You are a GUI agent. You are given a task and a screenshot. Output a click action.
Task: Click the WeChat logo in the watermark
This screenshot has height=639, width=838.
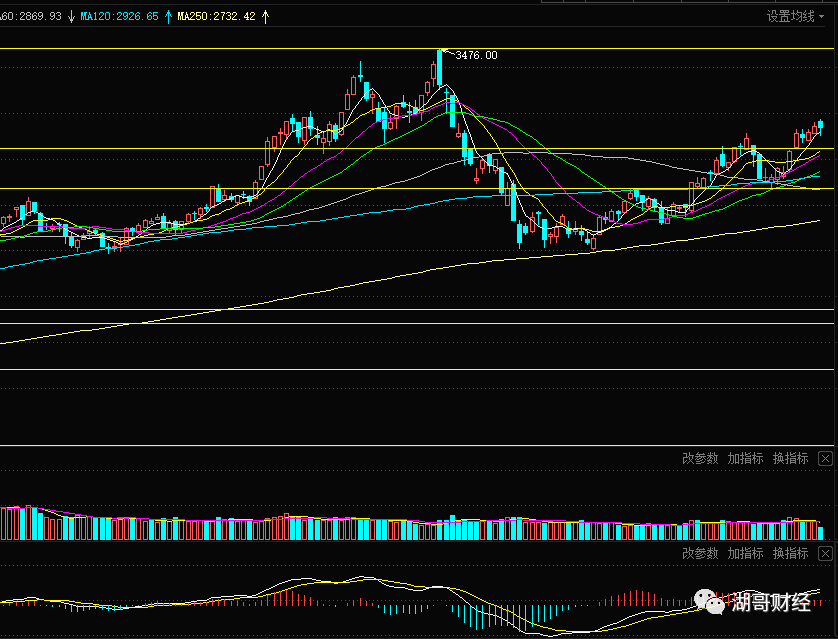pos(710,602)
